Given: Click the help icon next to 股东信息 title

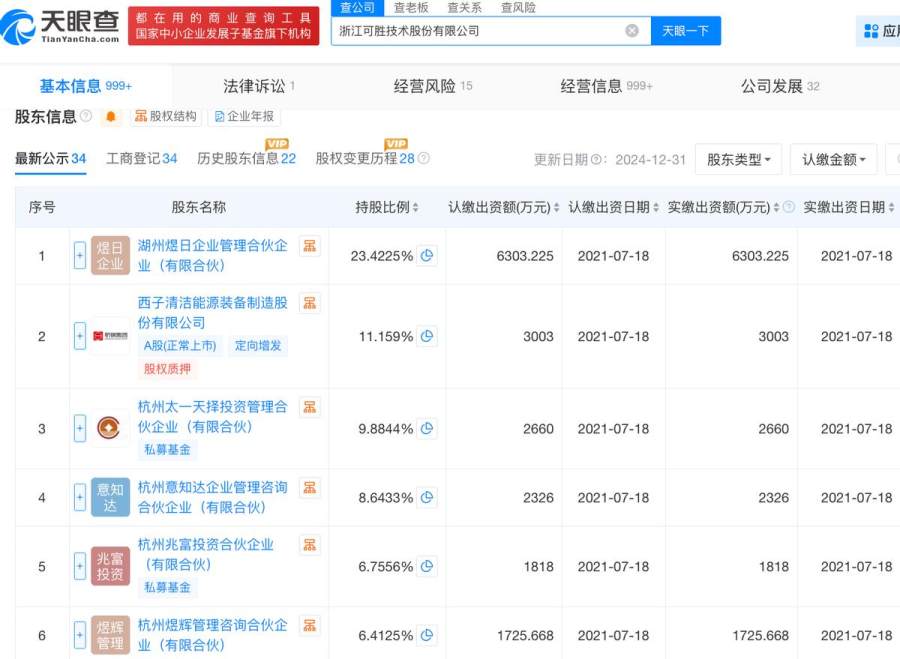Looking at the screenshot, I should tap(86, 117).
